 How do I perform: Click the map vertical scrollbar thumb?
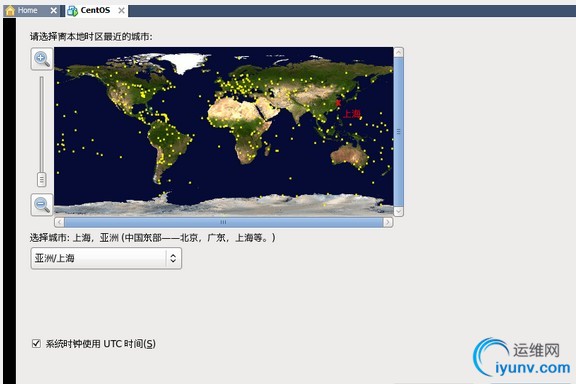pyautogui.click(x=399, y=132)
